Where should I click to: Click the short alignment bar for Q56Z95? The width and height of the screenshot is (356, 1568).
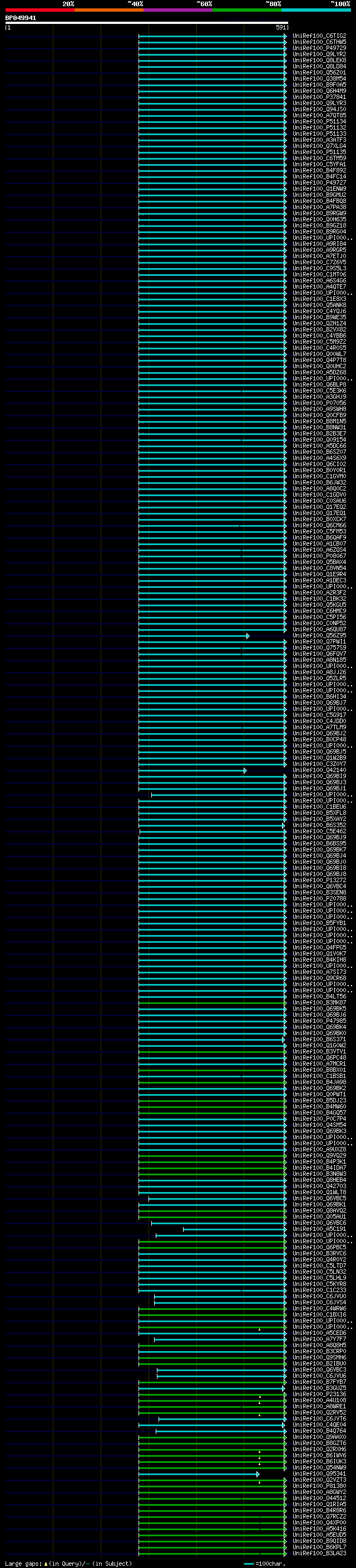(x=194, y=636)
